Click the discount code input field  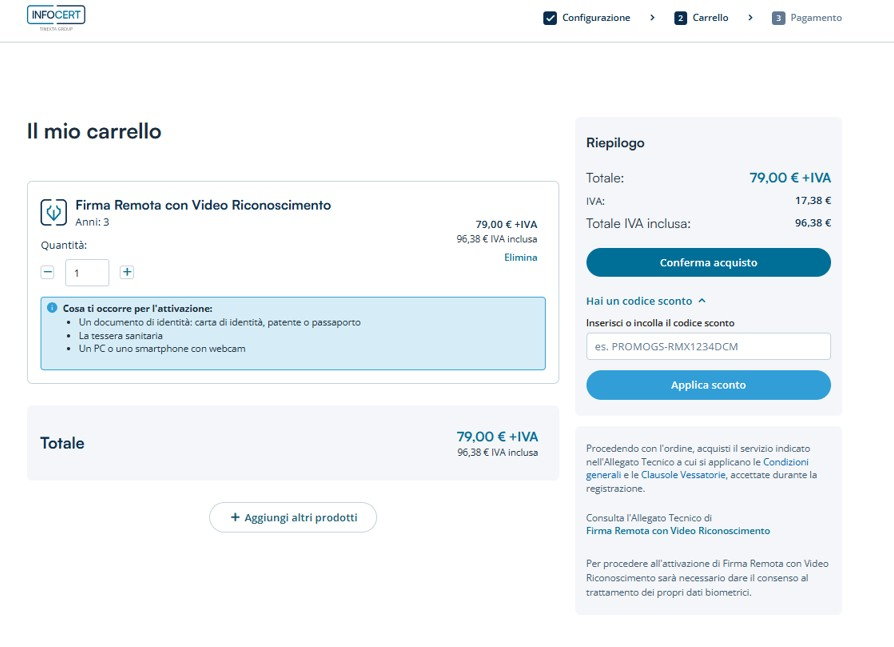coord(708,347)
